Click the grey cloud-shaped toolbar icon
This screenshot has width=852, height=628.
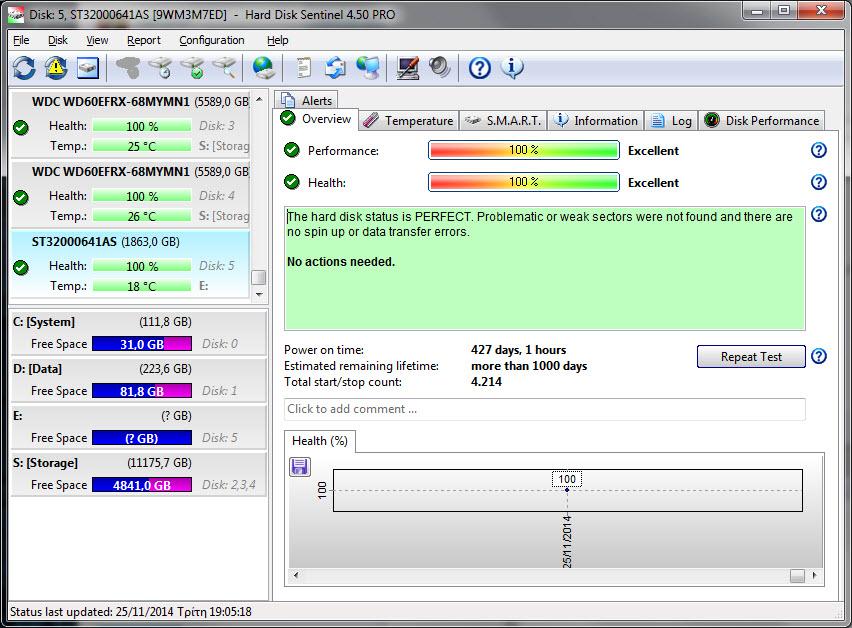[x=128, y=68]
